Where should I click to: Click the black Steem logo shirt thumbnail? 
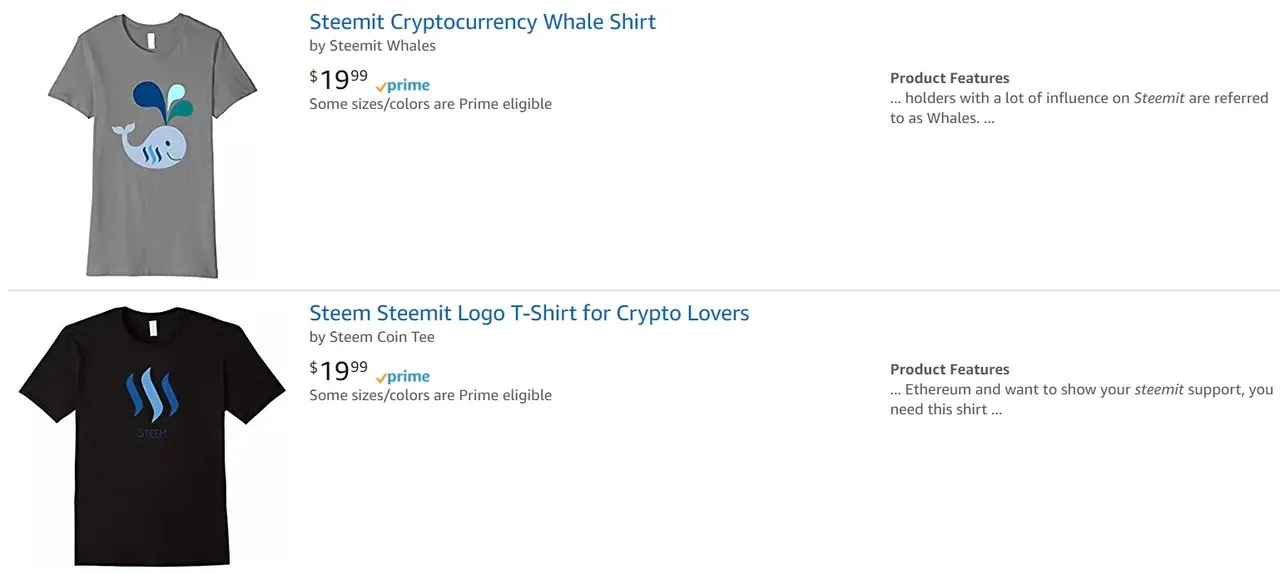point(152,436)
